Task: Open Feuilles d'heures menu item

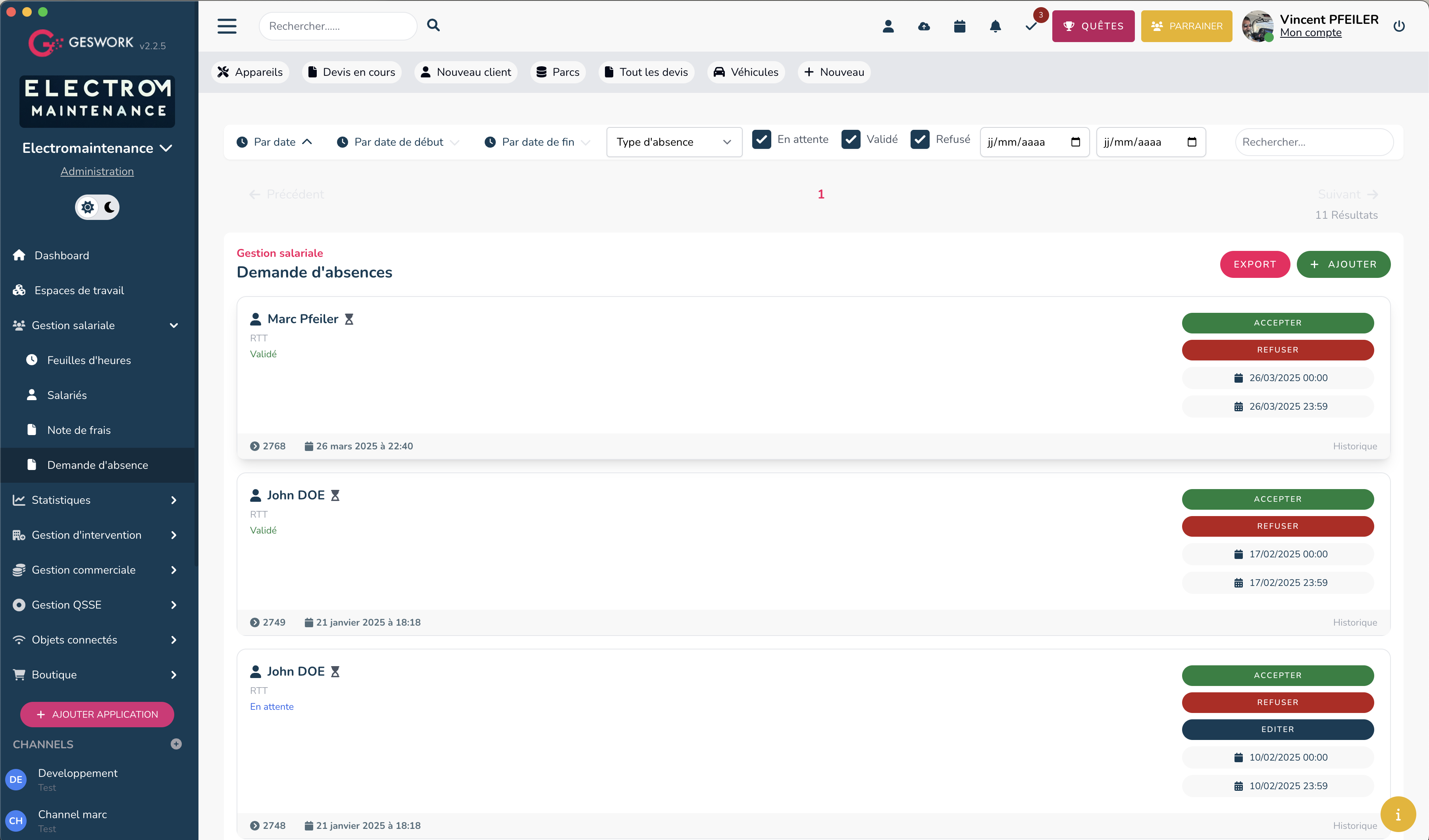Action: click(x=89, y=360)
